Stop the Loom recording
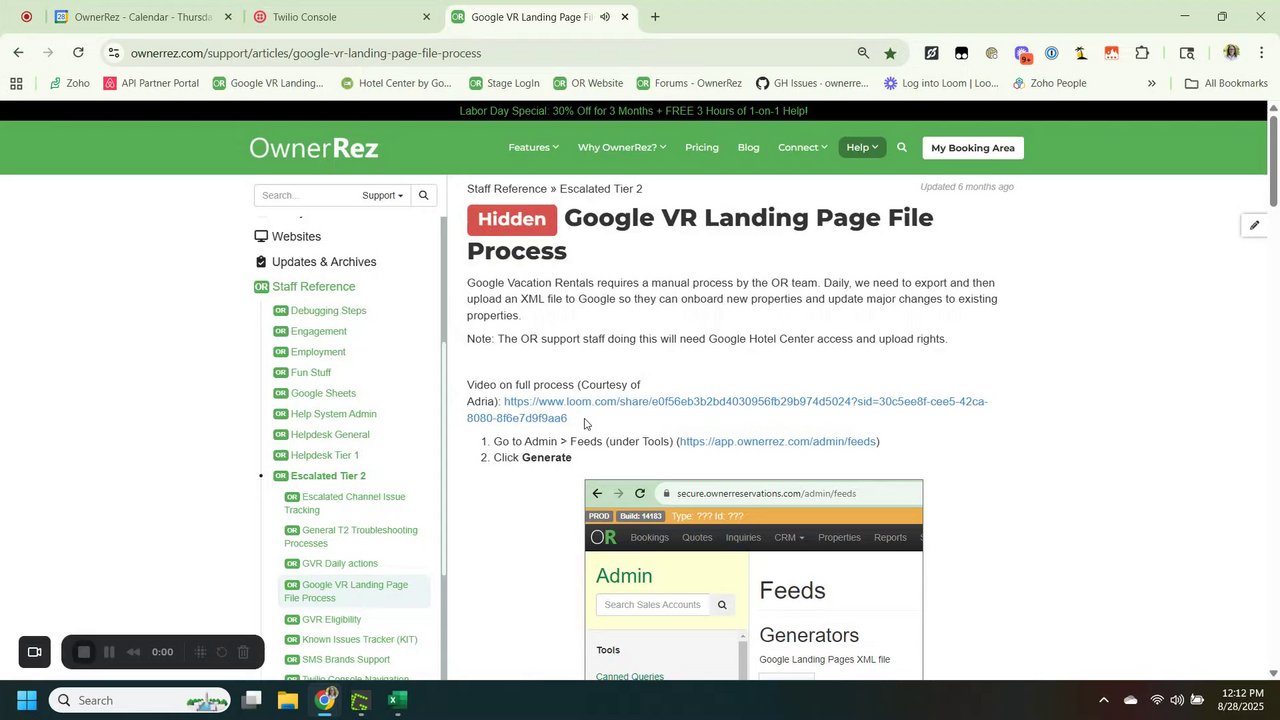The width and height of the screenshot is (1280, 720). (84, 652)
